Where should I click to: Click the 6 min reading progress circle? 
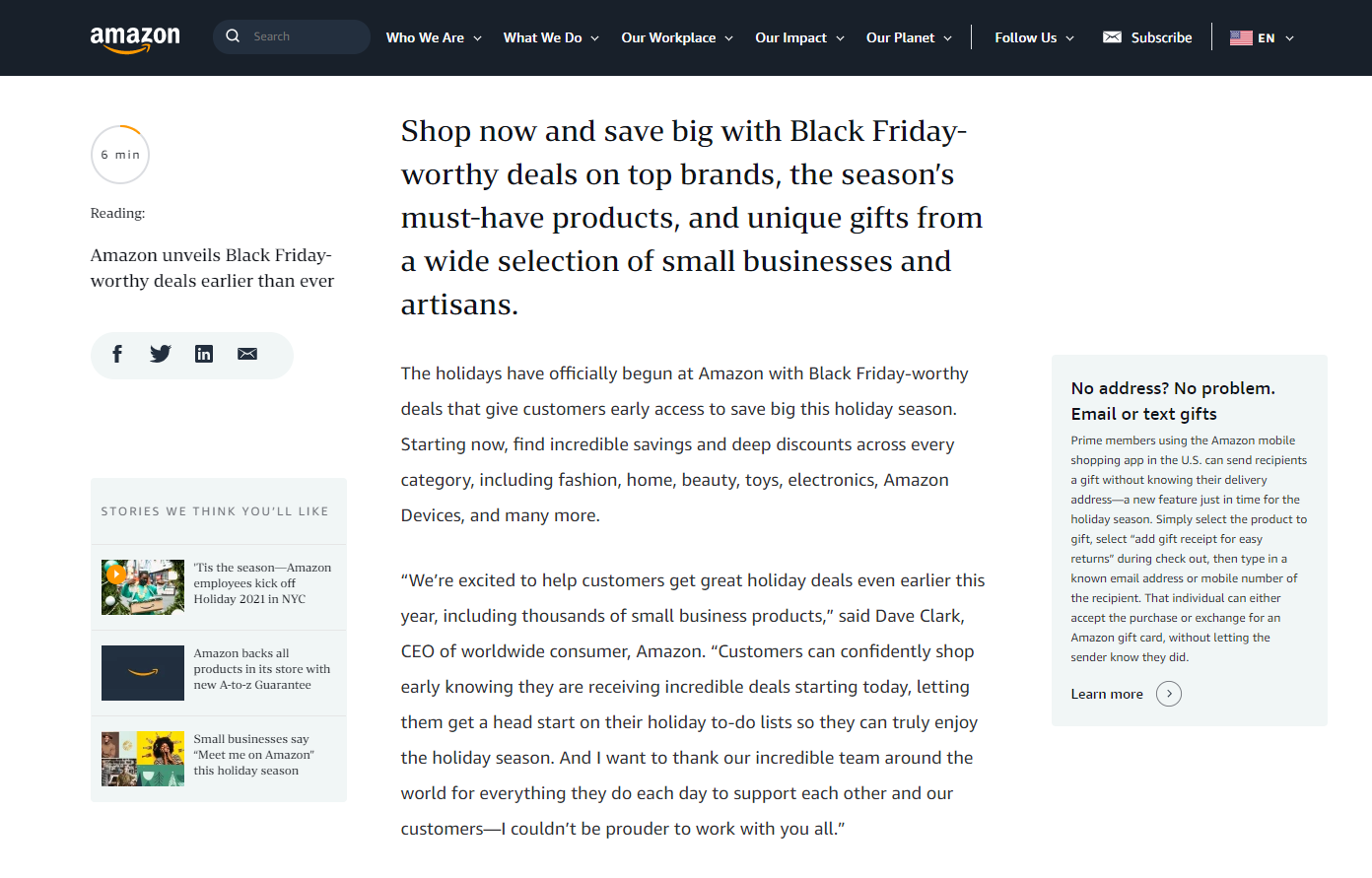click(120, 155)
